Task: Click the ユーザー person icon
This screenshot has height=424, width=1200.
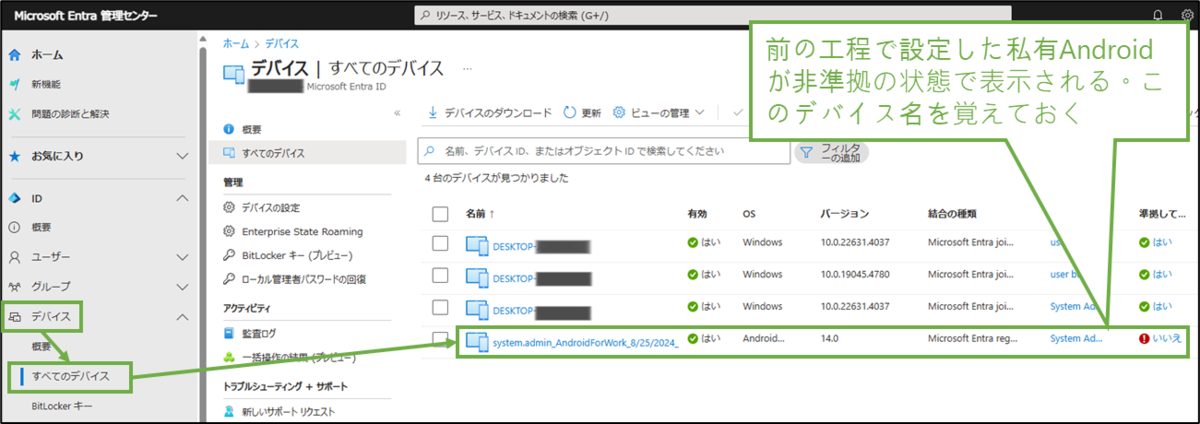Action: pyautogui.click(x=15, y=256)
